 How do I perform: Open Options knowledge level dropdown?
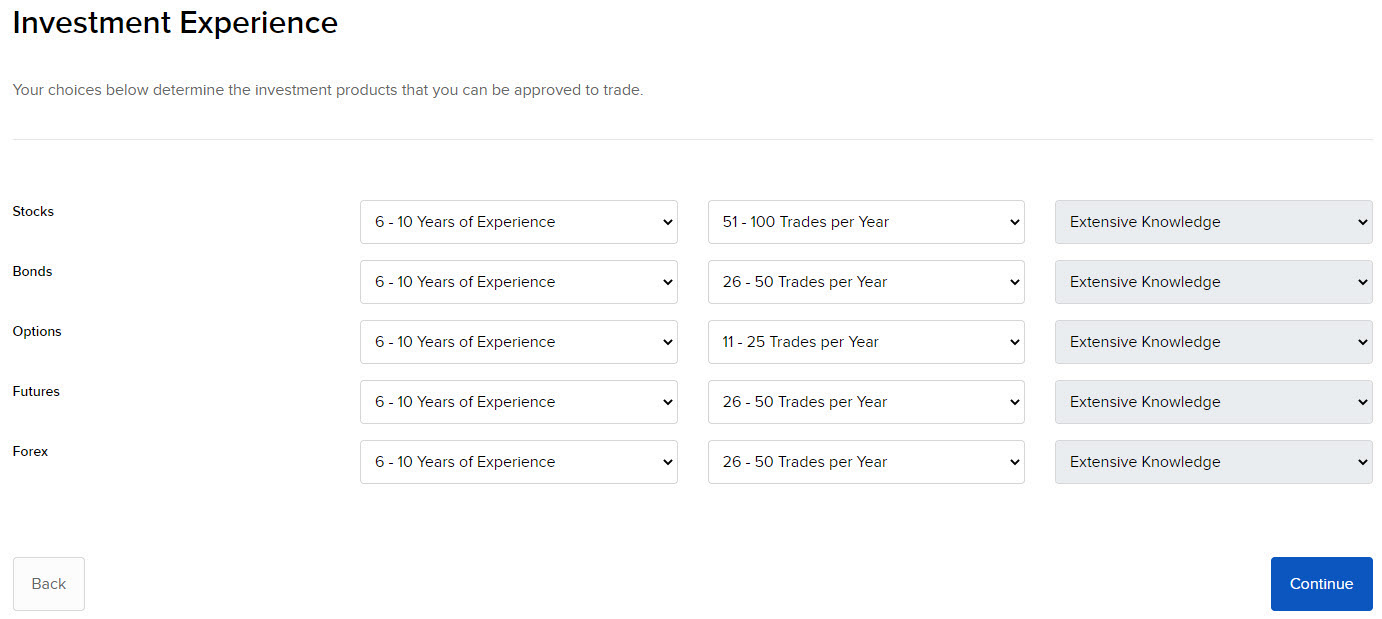[1213, 342]
